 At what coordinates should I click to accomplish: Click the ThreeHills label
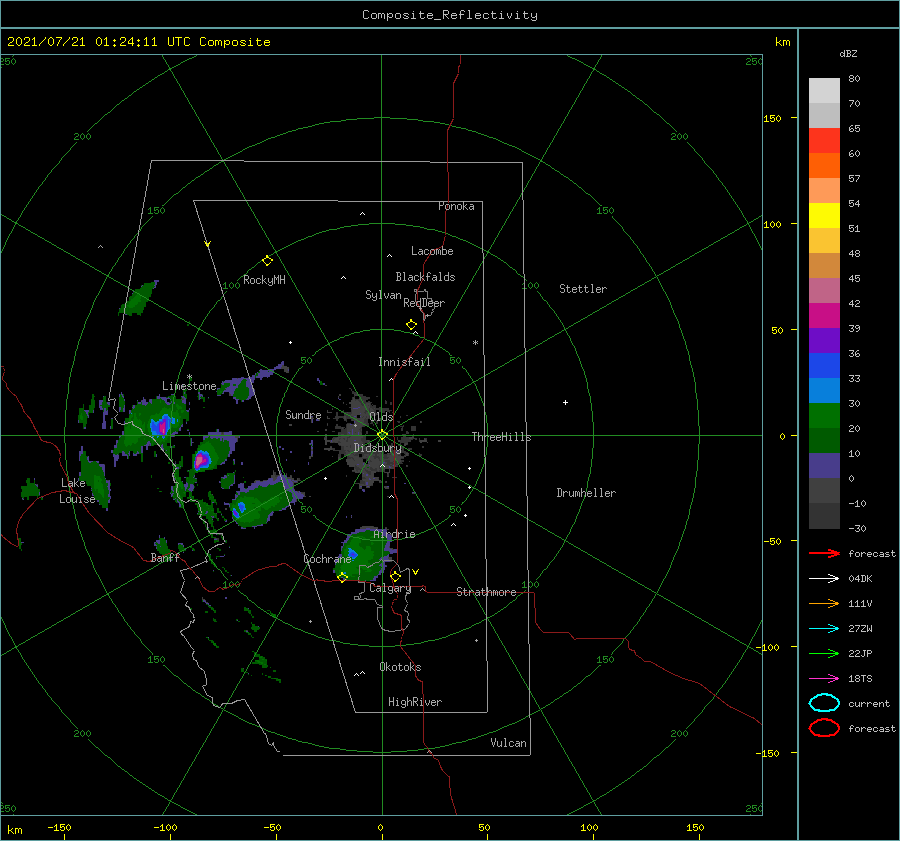(501, 437)
